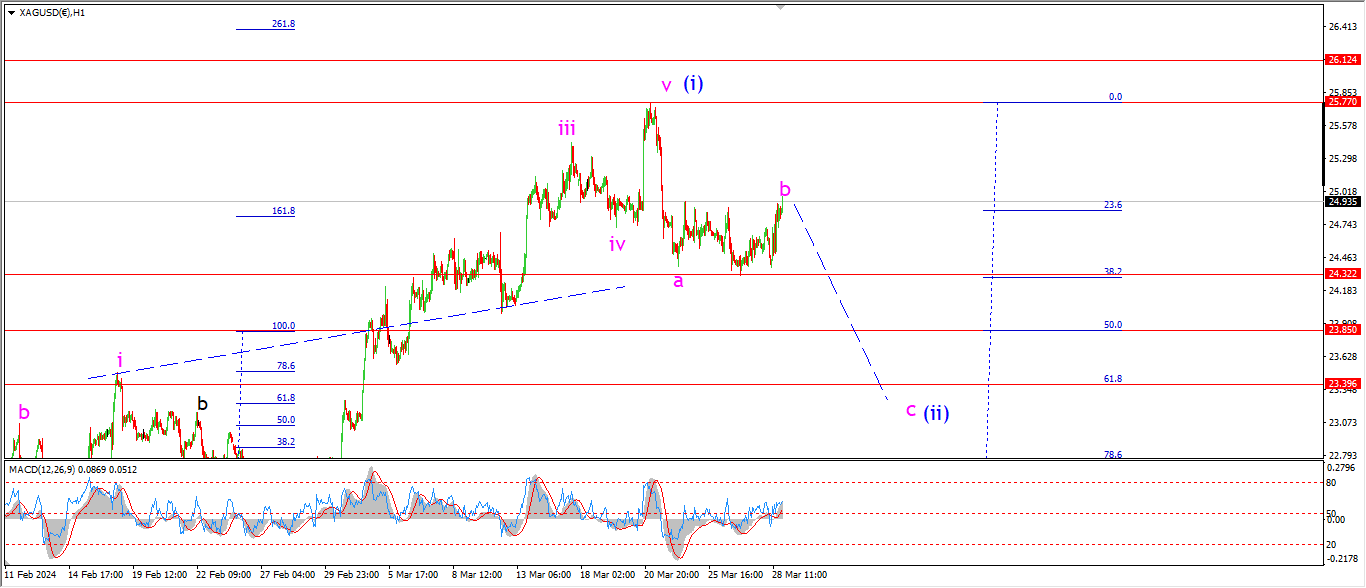Select the black b wave label
Image resolution: width=1366 pixels, height=588 pixels.
click(x=202, y=403)
